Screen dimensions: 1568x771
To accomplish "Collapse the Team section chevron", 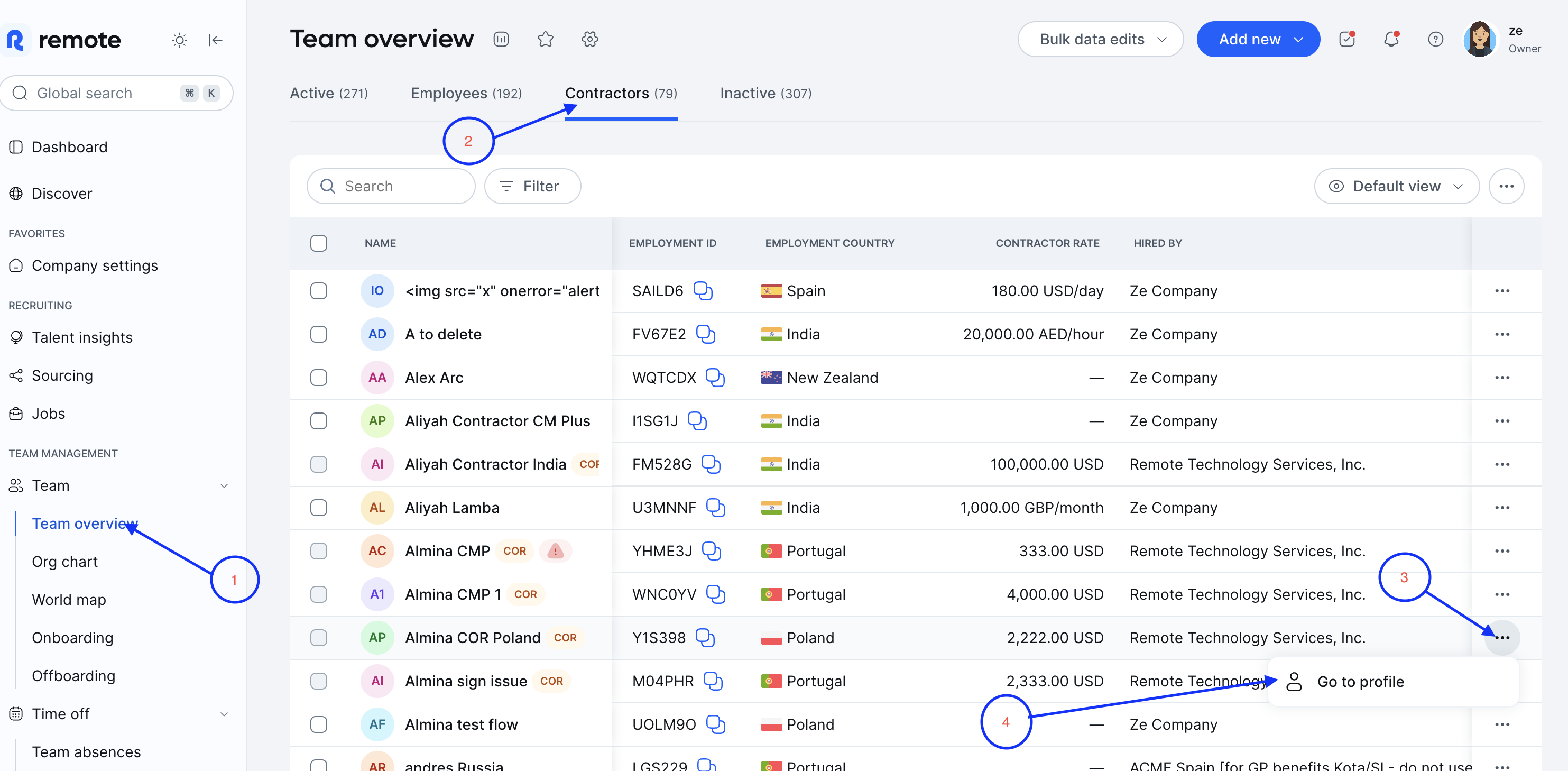I will tap(224, 486).
